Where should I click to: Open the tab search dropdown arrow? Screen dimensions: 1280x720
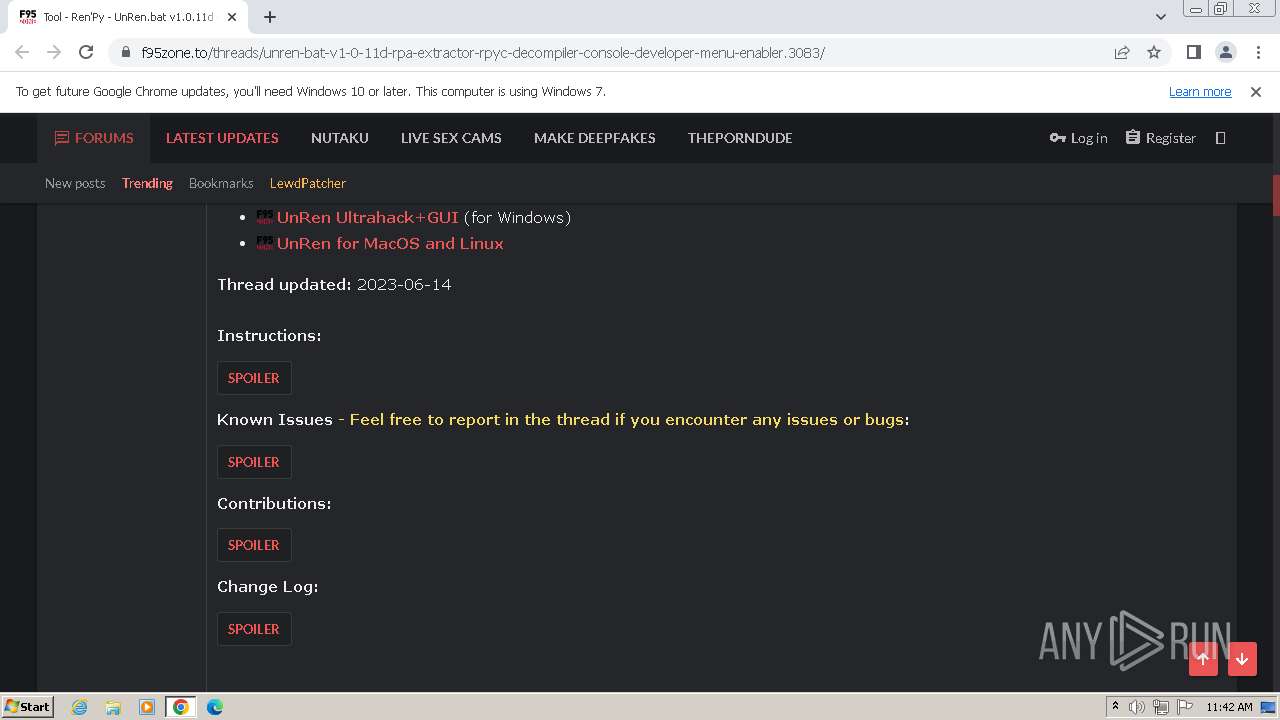[x=1161, y=16]
